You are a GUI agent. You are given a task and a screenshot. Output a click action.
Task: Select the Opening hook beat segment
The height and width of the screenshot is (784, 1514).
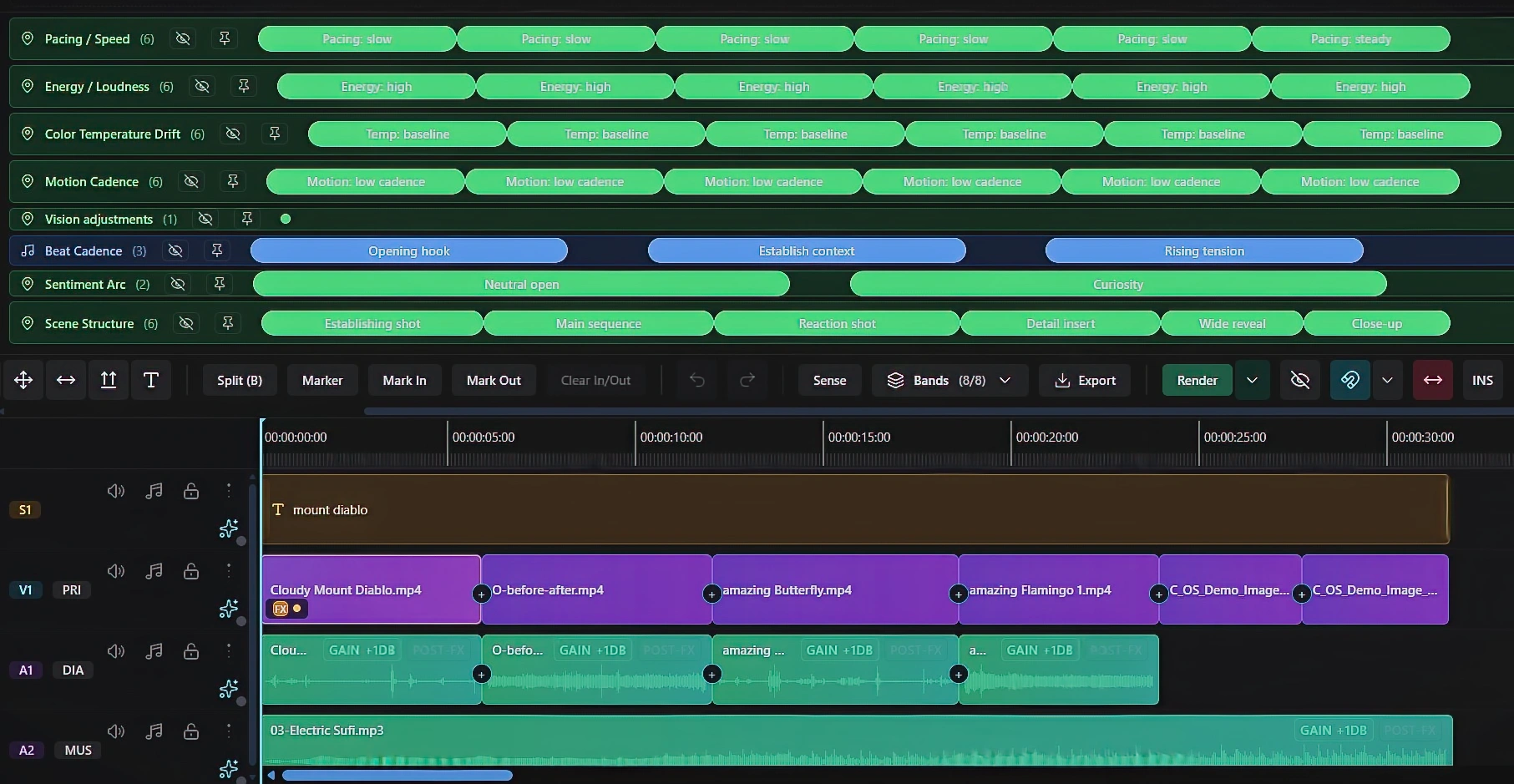tap(408, 250)
